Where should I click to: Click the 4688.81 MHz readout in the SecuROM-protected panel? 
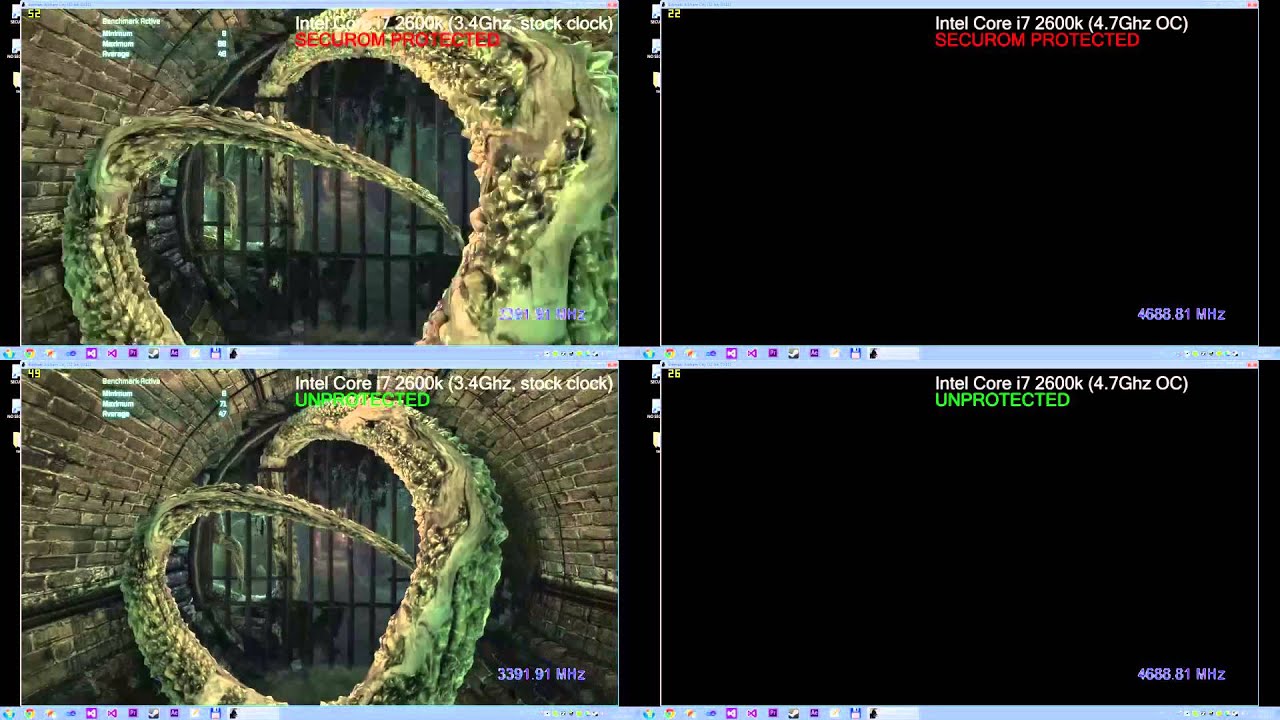pos(1181,314)
